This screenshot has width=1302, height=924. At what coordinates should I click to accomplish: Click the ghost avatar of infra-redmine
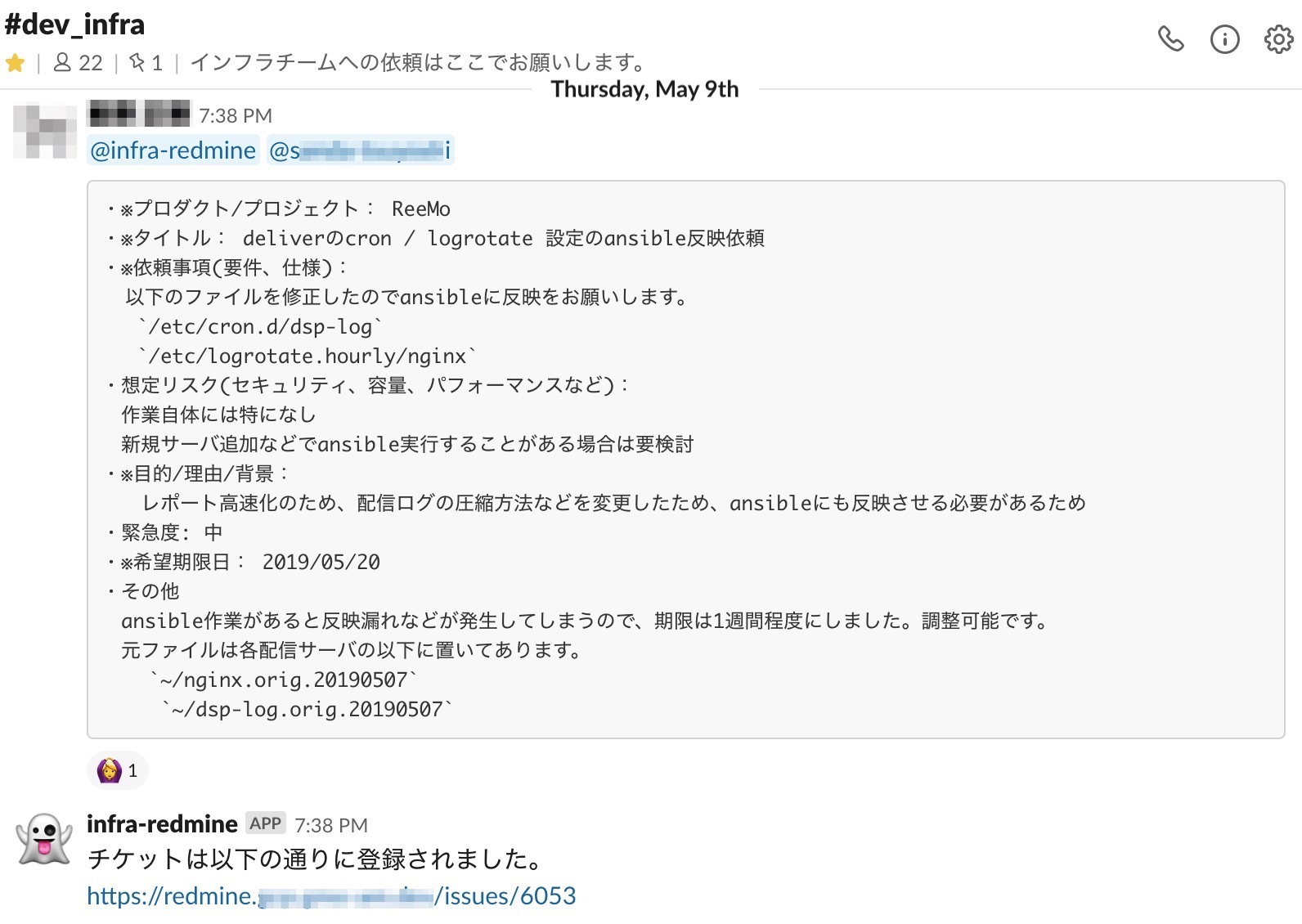click(x=45, y=838)
